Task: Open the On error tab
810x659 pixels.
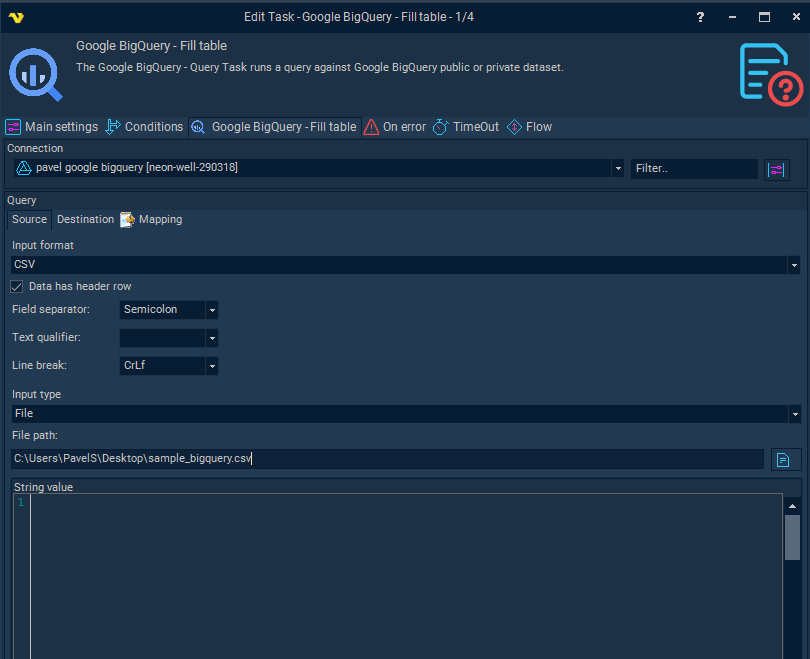Action: tap(395, 127)
